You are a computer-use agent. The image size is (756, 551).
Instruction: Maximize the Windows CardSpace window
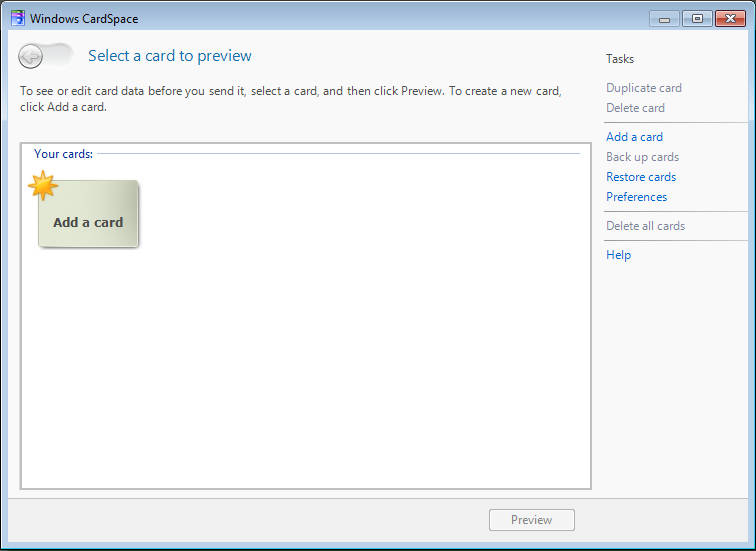click(697, 19)
